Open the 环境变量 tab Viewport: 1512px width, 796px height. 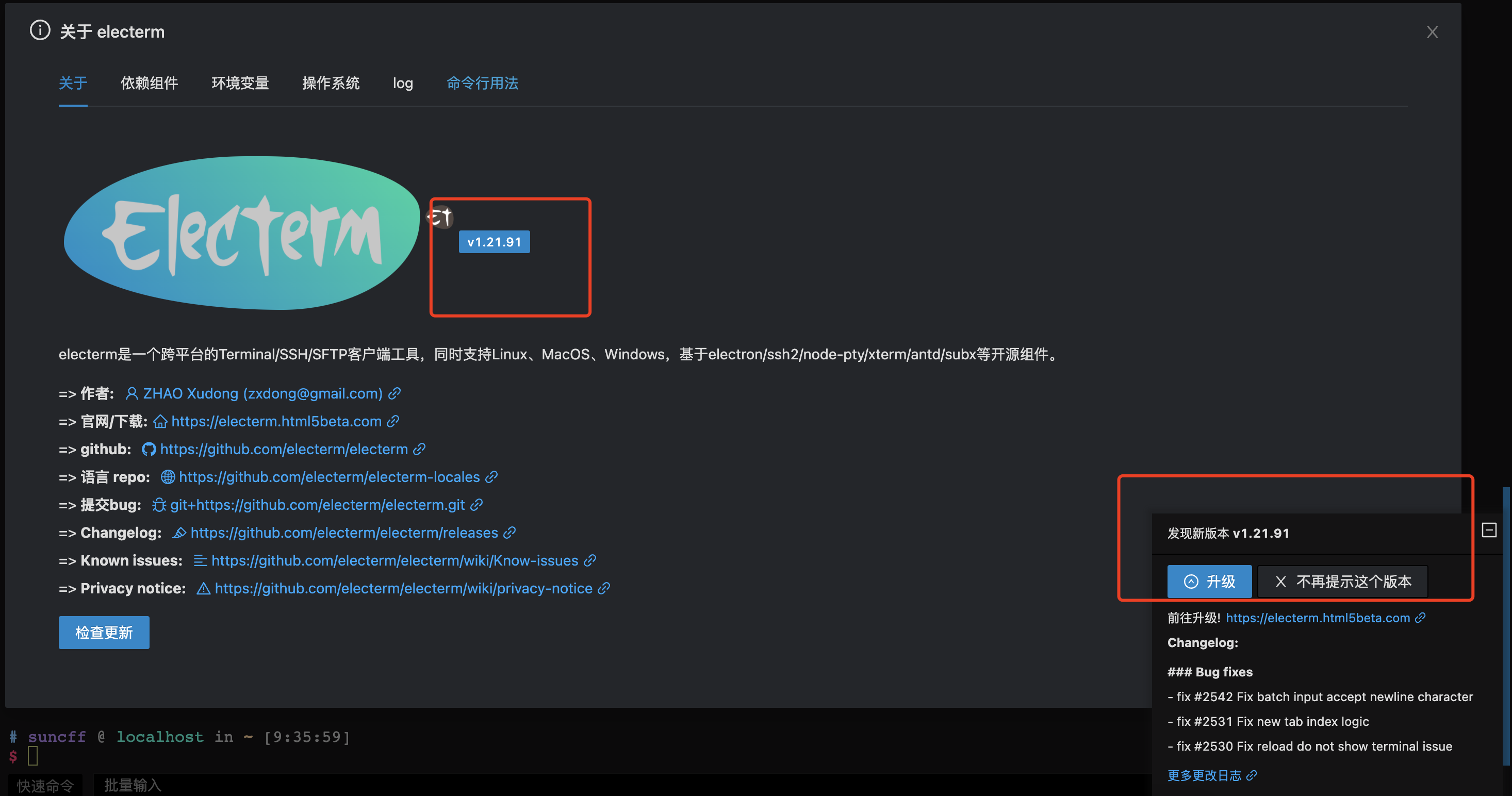point(240,84)
